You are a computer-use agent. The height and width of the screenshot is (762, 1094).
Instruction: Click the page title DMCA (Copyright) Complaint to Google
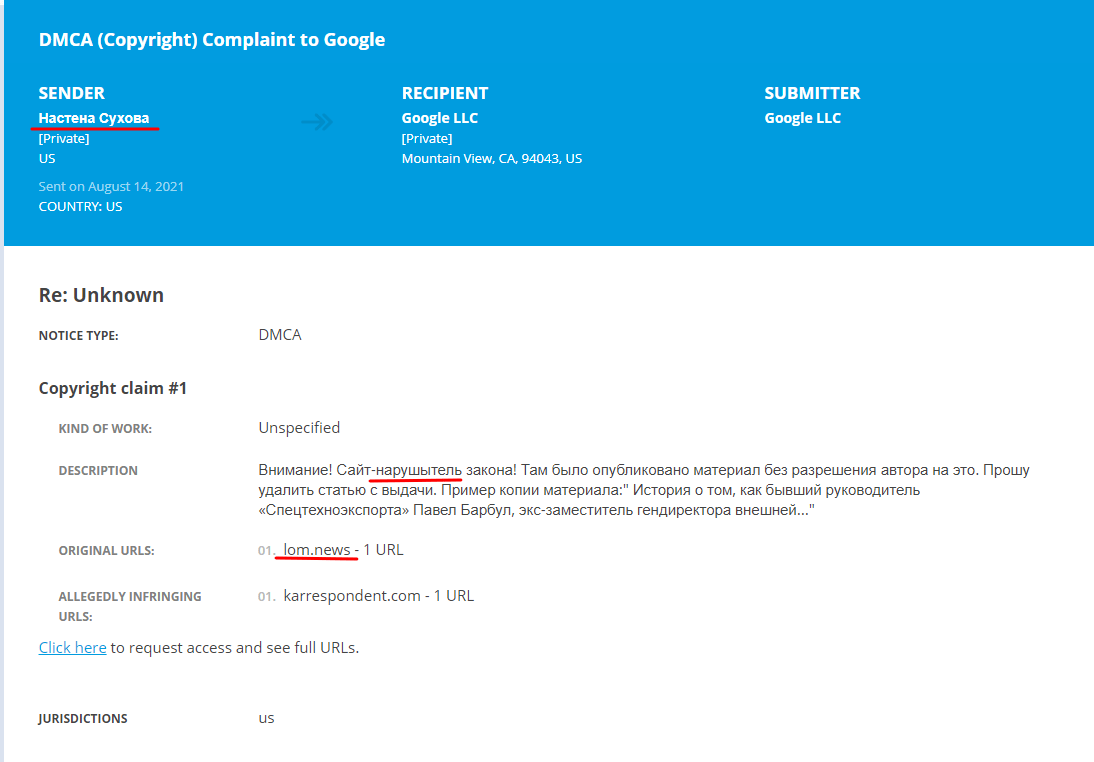click(x=212, y=40)
